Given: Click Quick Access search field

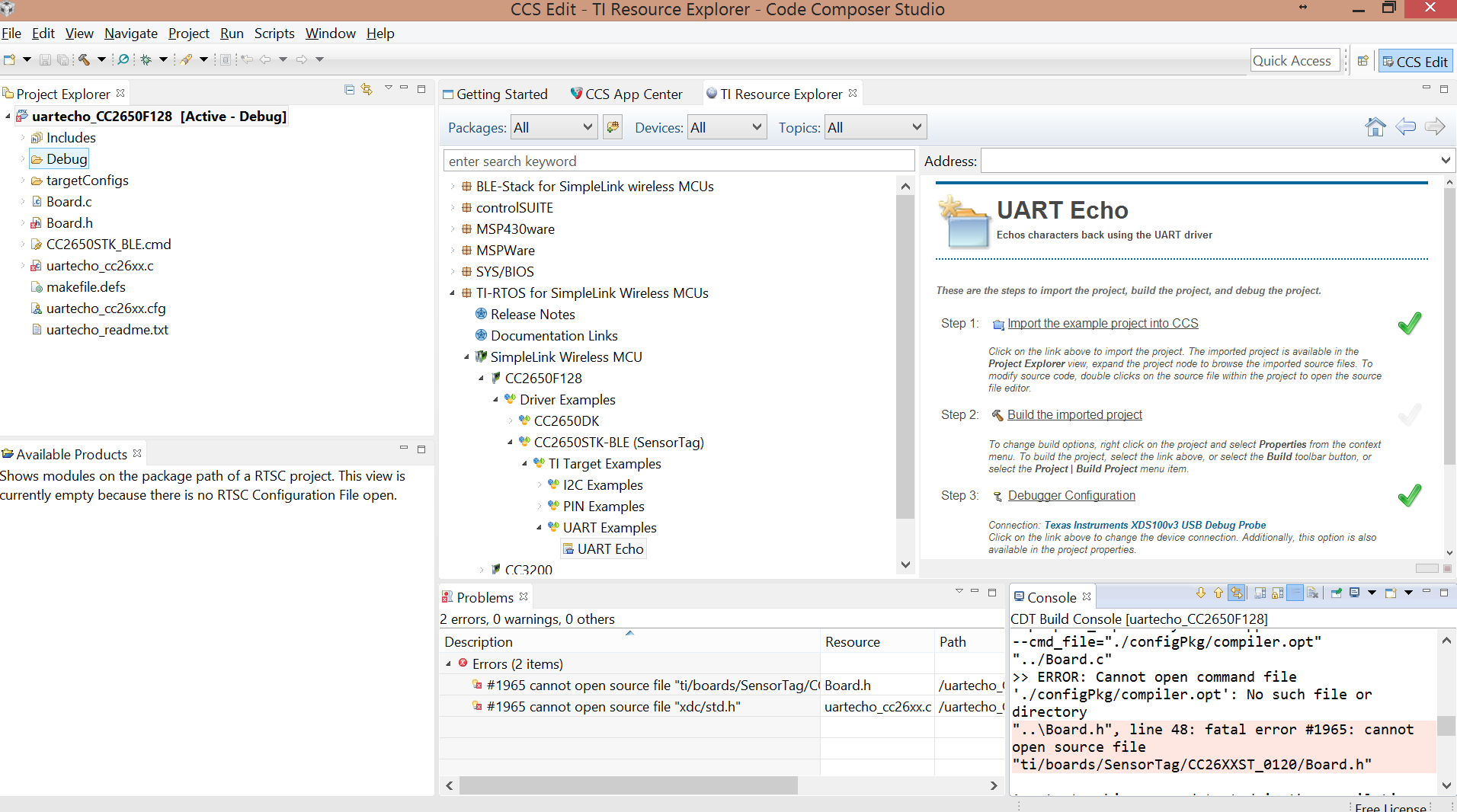Looking at the screenshot, I should [x=1295, y=61].
